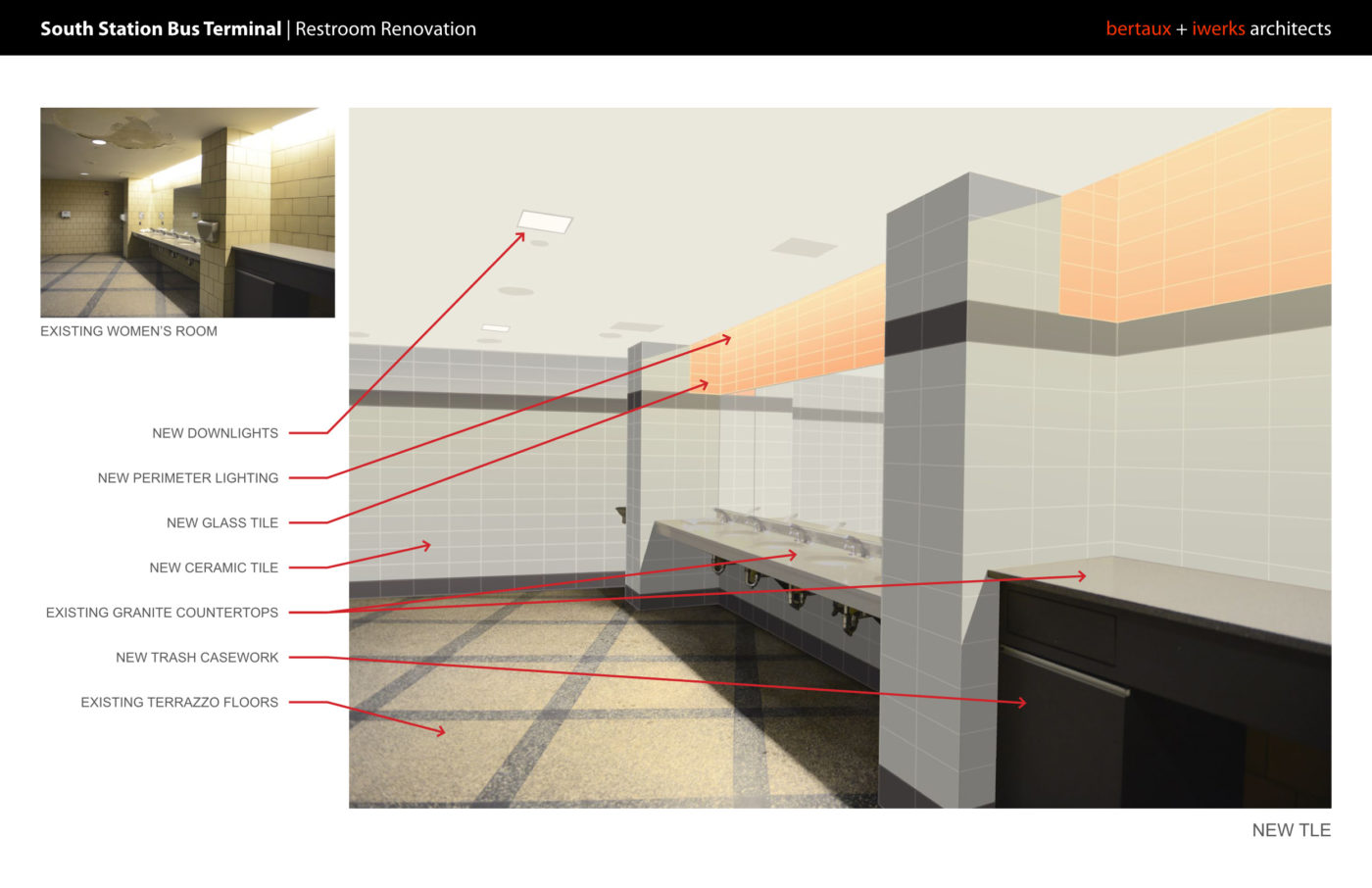The image size is (1372, 888).
Task: Click the EXISTING GRANITE COUNTERTOPS label
Action: pos(162,612)
